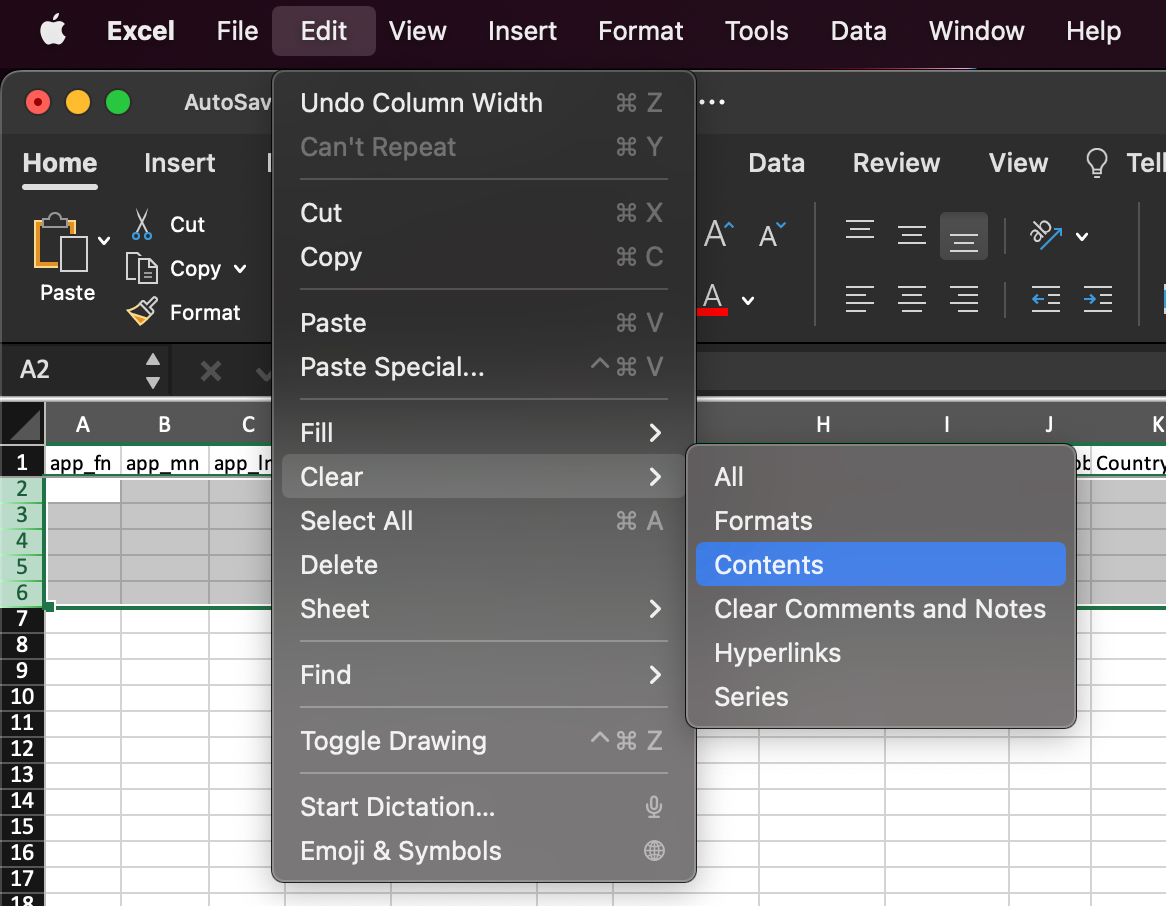Open the Tools menu in menu bar
Image resolution: width=1166 pixels, height=906 pixels.
(756, 31)
